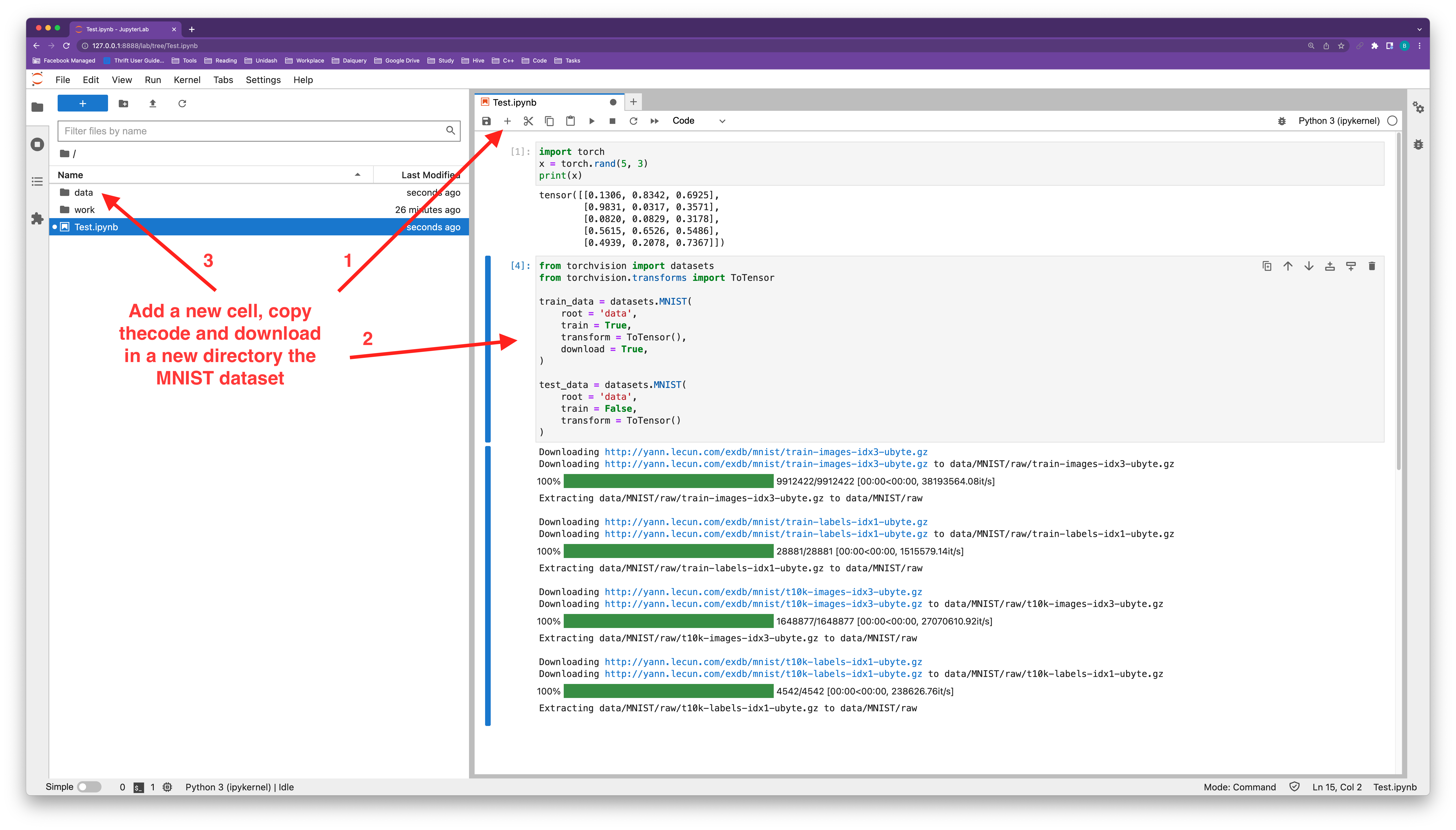Open the Kernel menu
The image size is (1456, 830).
pos(187,80)
